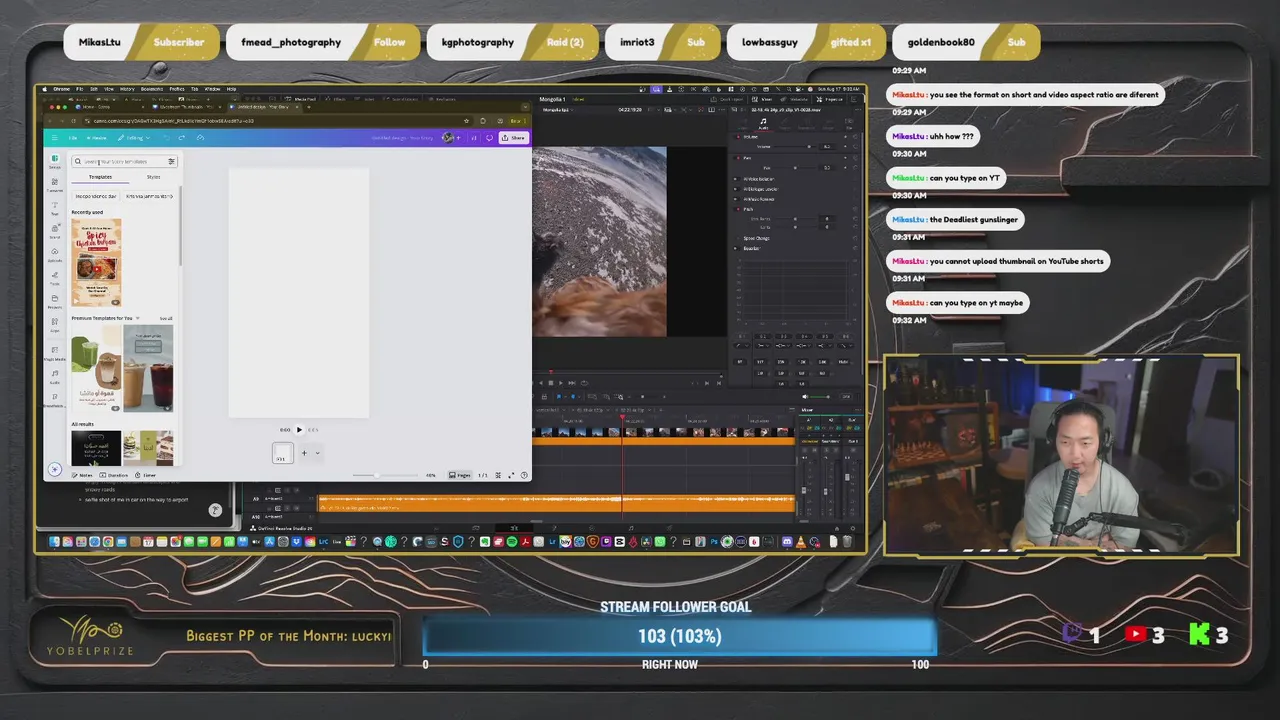Image resolution: width=1280 pixels, height=720 pixels.
Task: Open Magic Media in Canva sidebar
Action: pyautogui.click(x=55, y=353)
